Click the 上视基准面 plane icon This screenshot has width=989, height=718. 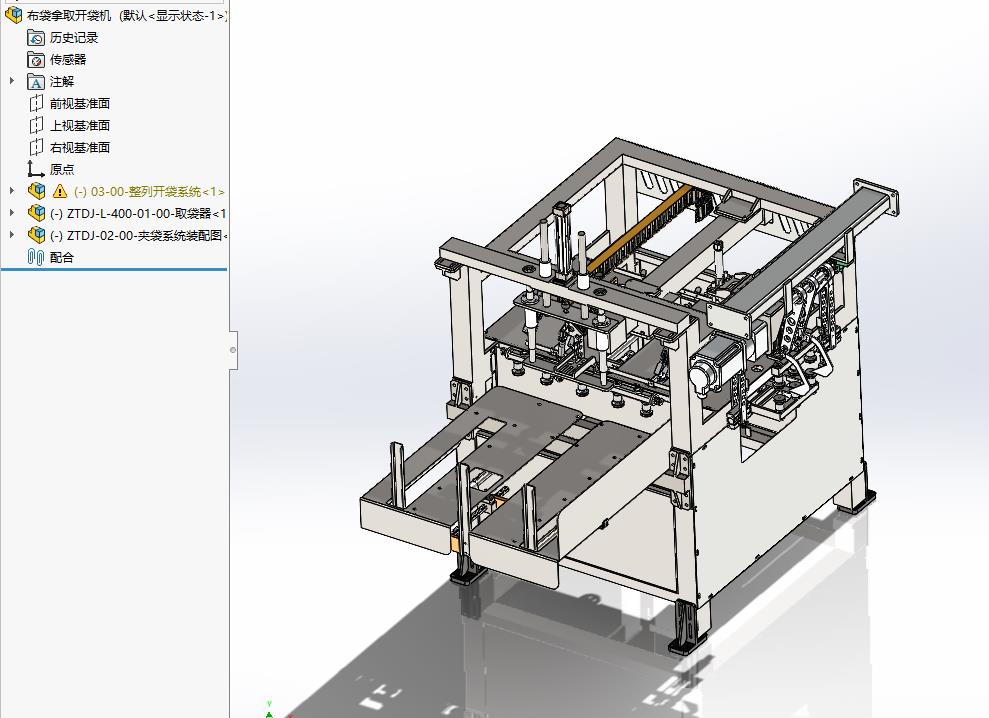pyautogui.click(x=36, y=126)
